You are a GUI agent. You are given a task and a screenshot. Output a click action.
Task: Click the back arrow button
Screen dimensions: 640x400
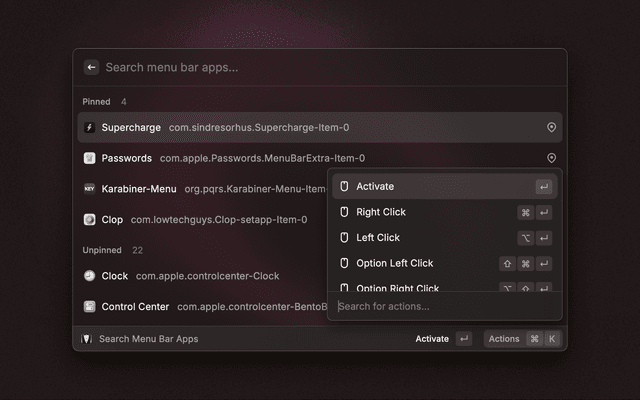click(91, 67)
